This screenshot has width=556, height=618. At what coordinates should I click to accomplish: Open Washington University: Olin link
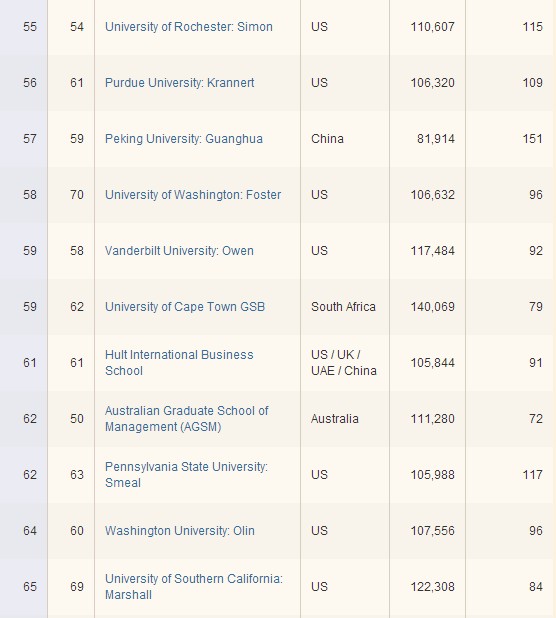[x=180, y=531]
